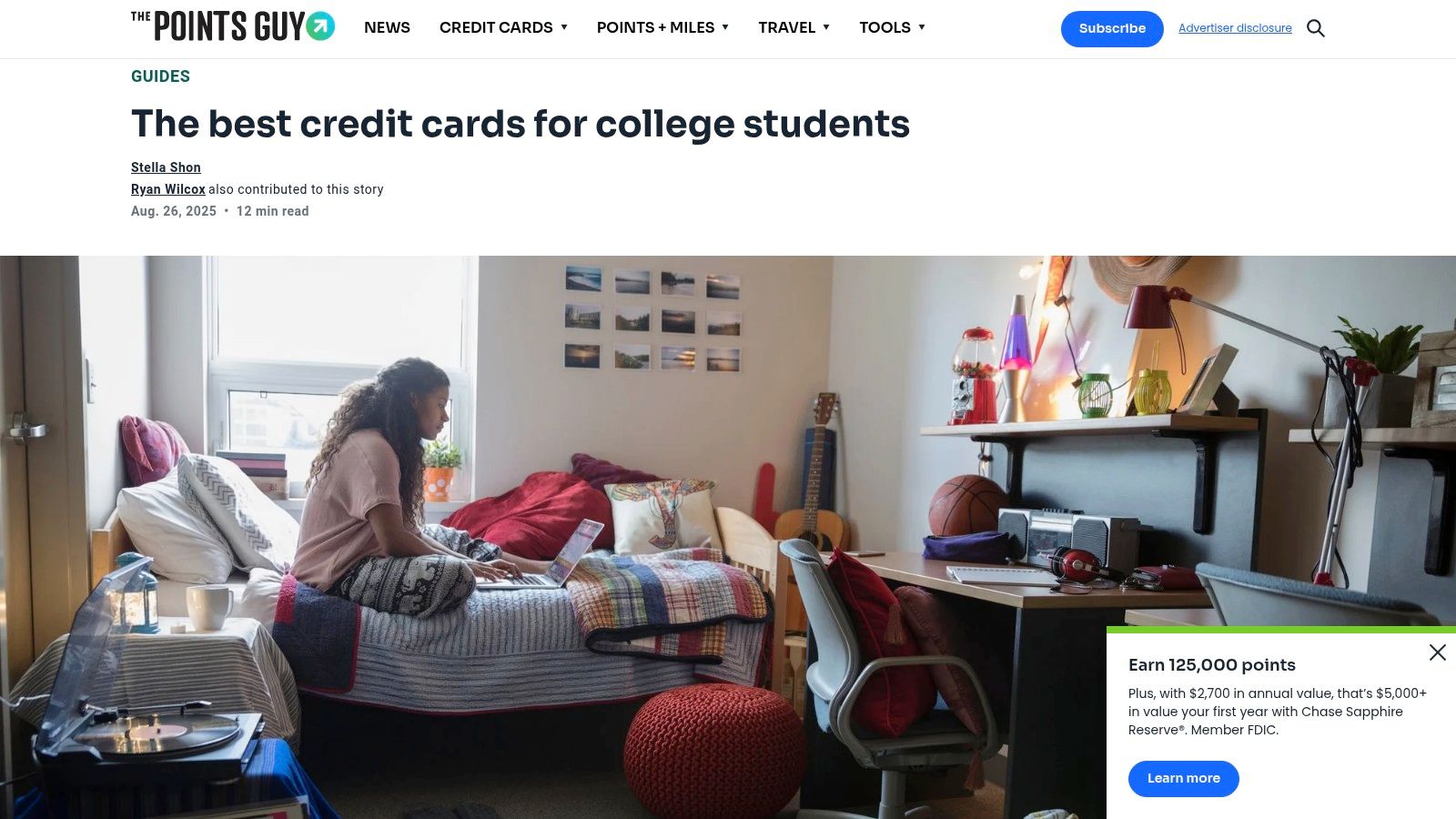
Task: Open the News menu item
Action: [x=387, y=27]
